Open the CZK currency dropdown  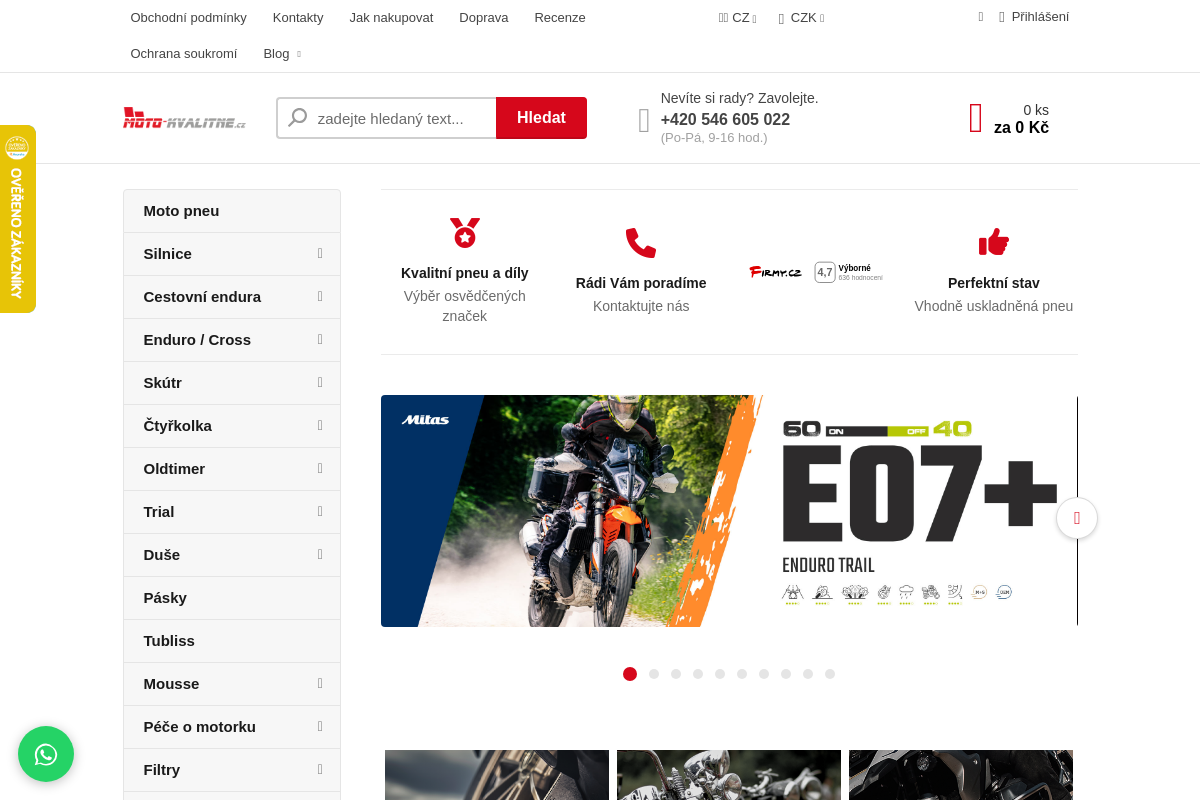tap(802, 18)
